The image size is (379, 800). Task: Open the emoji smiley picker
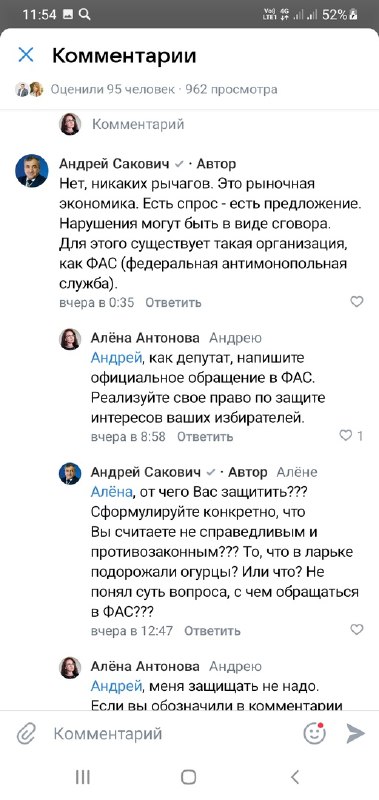pos(314,733)
